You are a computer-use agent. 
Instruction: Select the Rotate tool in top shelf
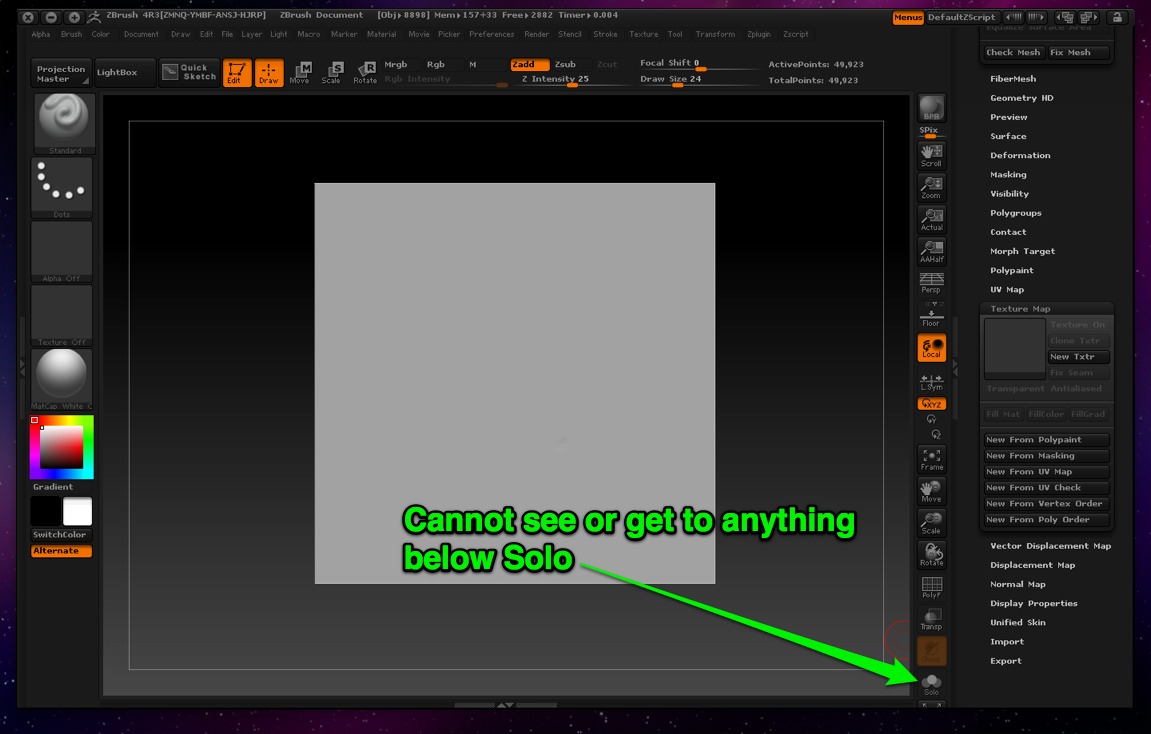coord(365,73)
